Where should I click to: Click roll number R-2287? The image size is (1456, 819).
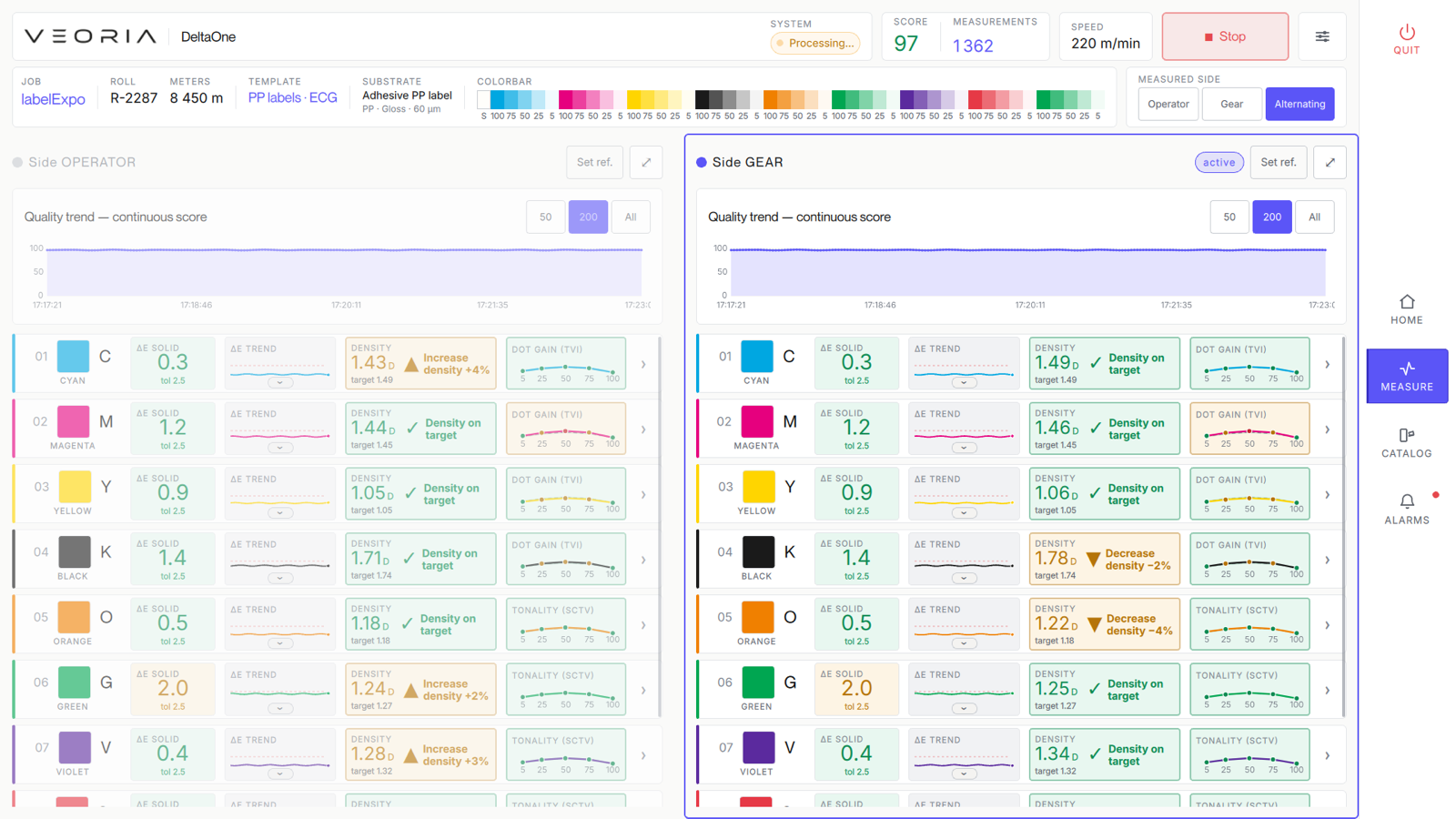(x=134, y=98)
